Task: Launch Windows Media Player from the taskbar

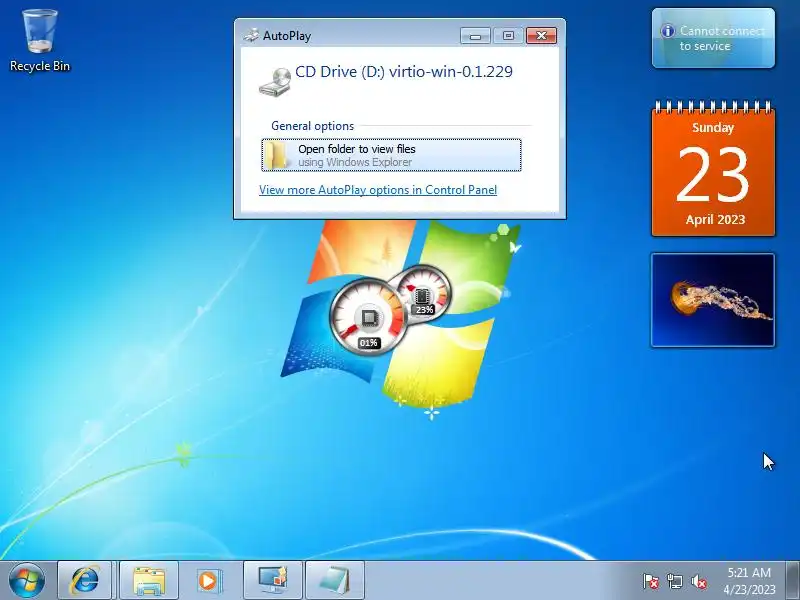Action: pos(208,580)
